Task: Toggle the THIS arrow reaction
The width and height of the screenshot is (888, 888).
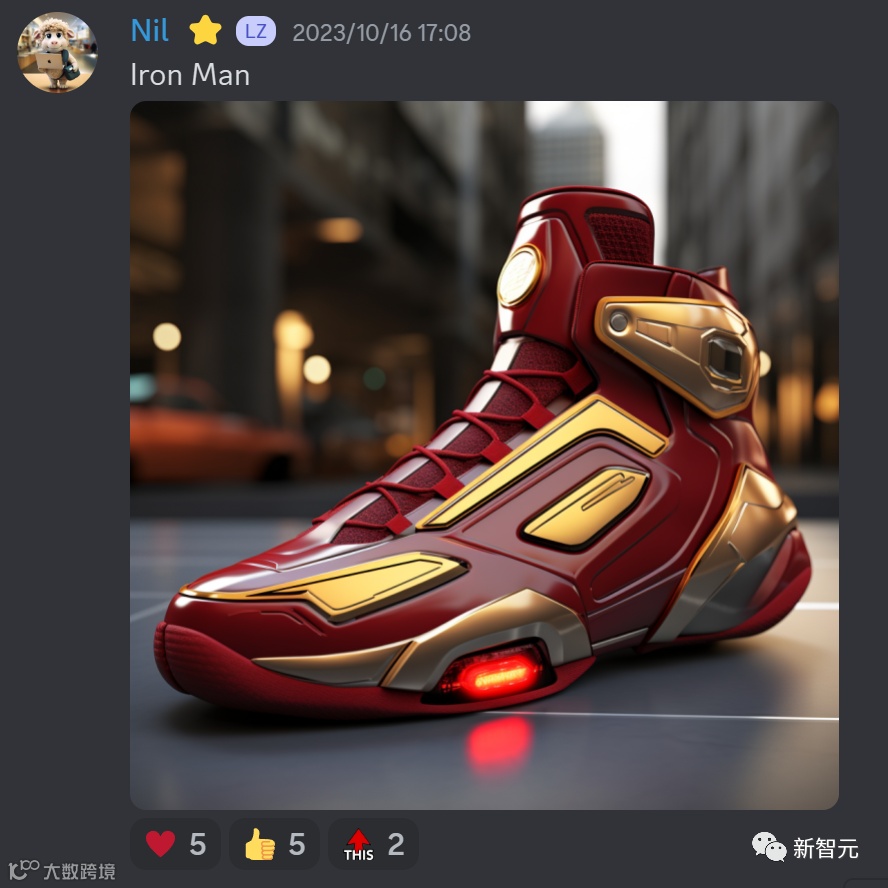Action: 373,844
